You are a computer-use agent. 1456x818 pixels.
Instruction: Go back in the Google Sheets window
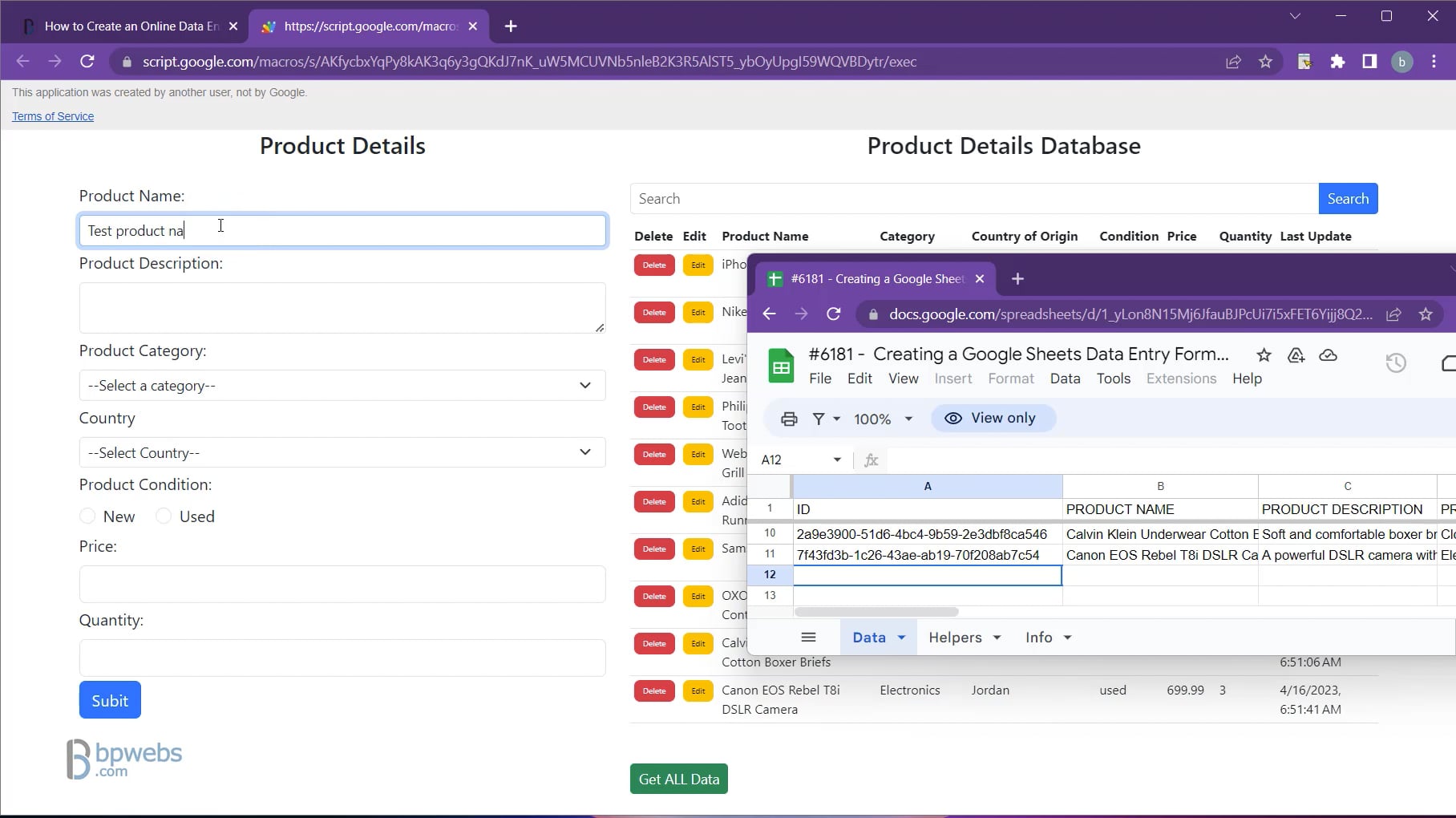click(x=769, y=314)
